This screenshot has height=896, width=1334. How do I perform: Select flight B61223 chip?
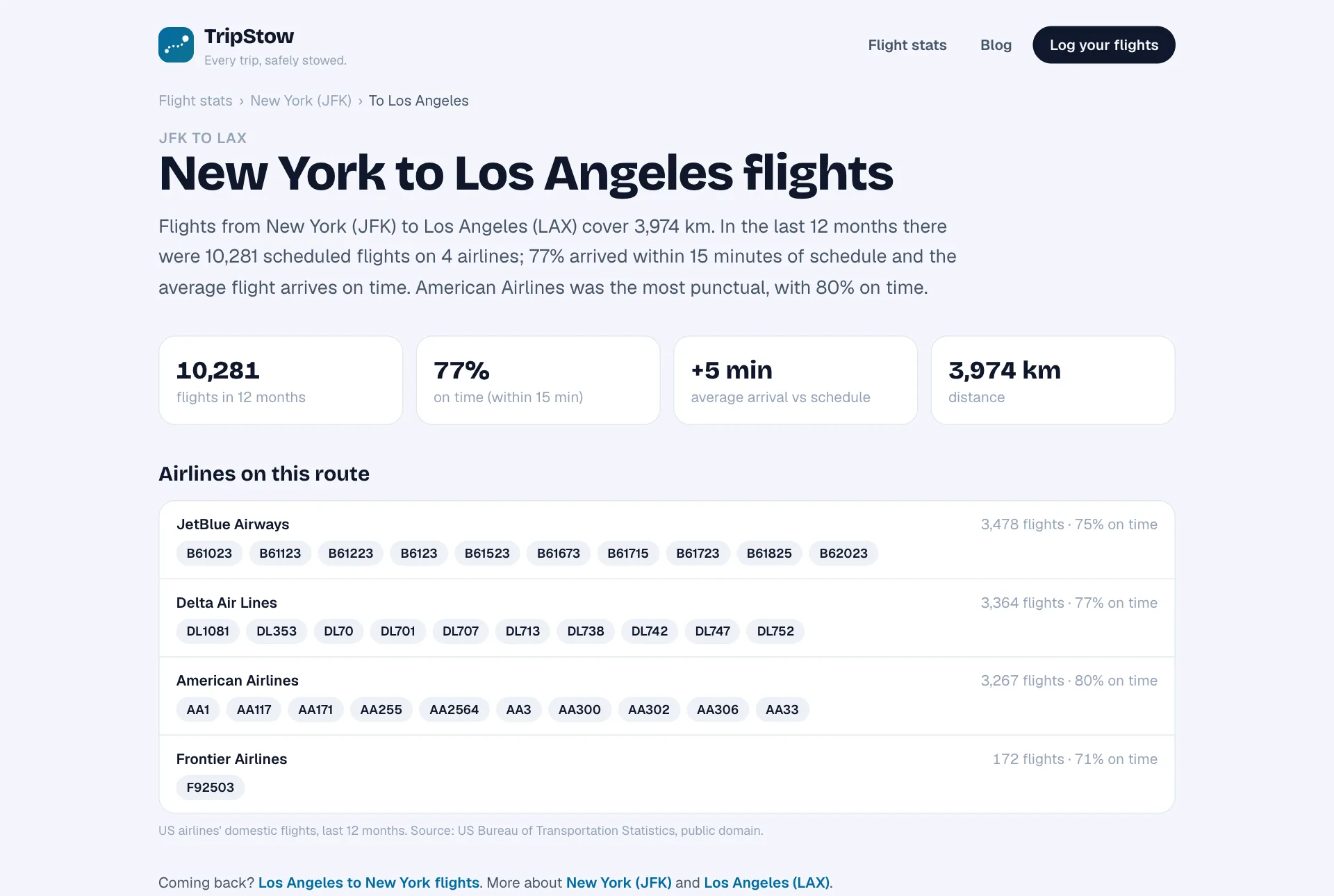351,554
